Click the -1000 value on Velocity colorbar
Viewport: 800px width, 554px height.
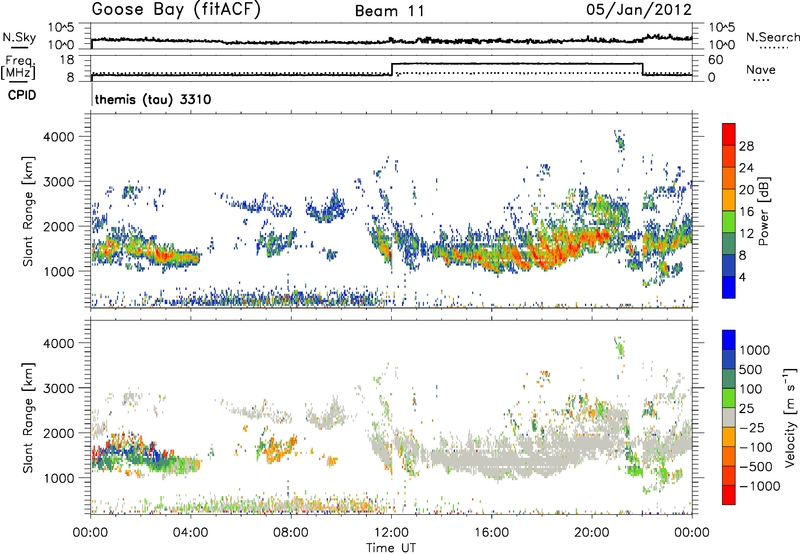coord(760,486)
